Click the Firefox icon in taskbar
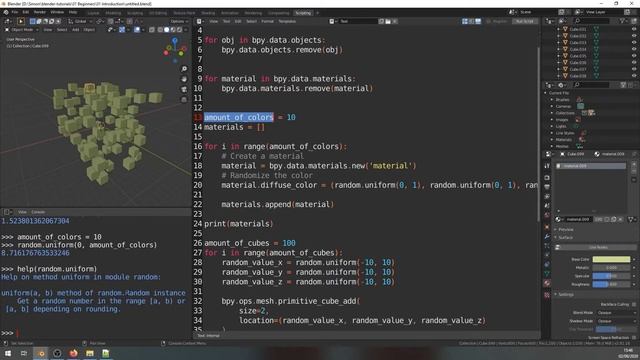The width and height of the screenshot is (640, 360). (x=73, y=353)
